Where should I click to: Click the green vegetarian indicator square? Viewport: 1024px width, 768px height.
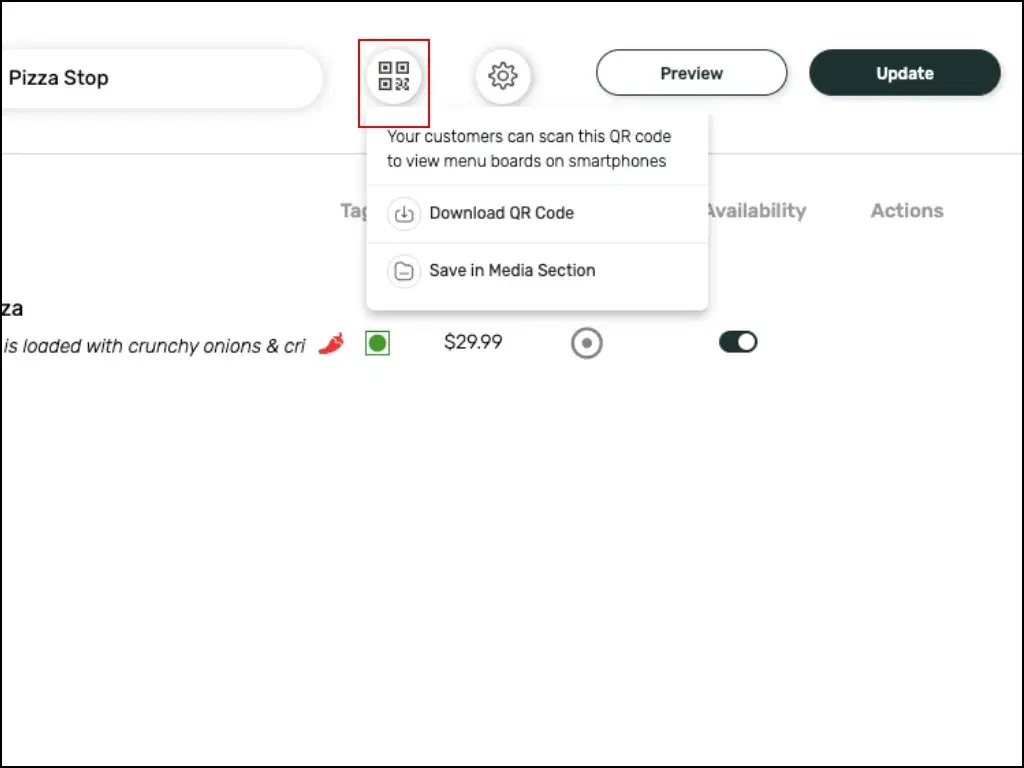(377, 344)
